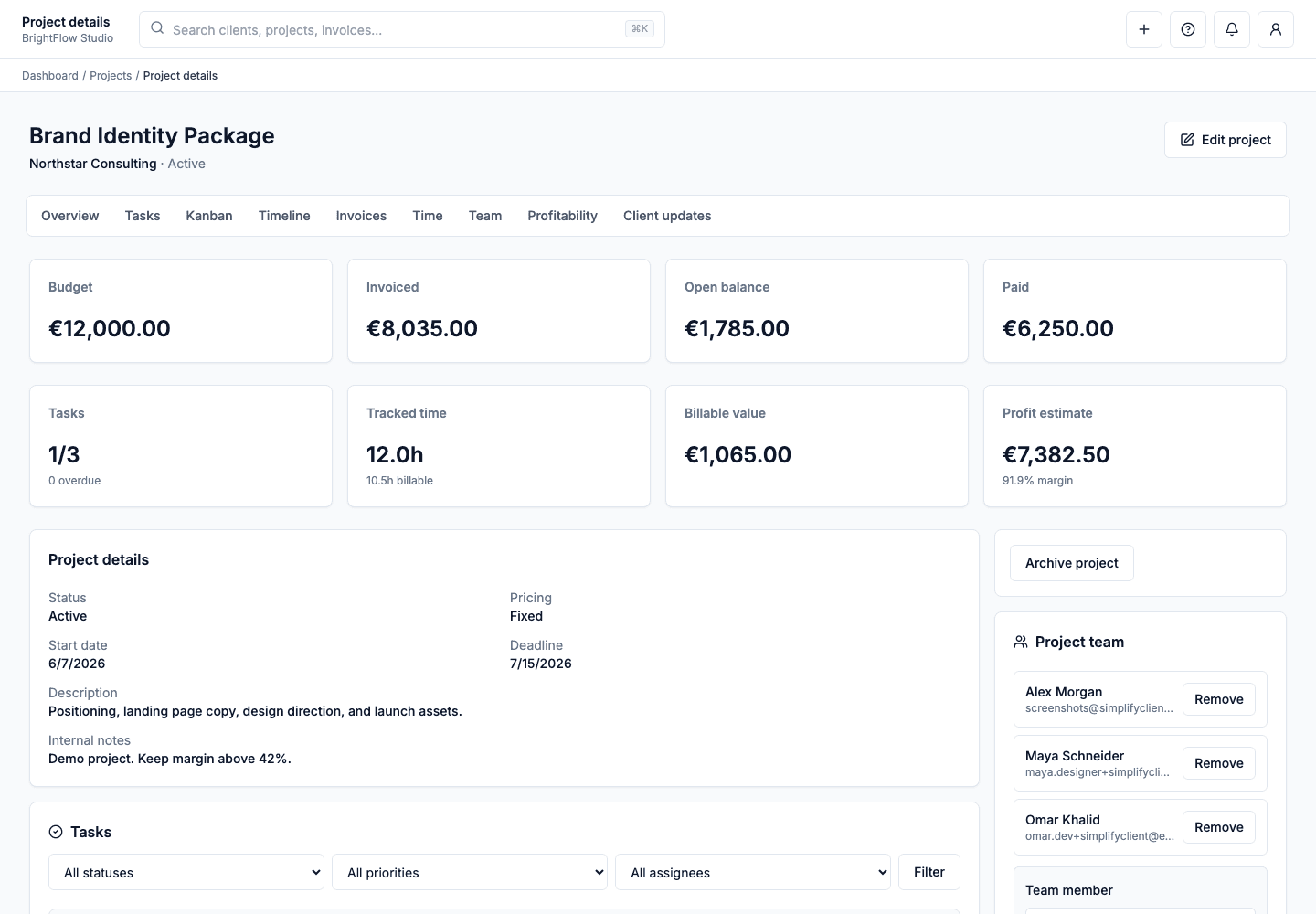Screen dimensions: 1316x914
Task: Click the €12,000.00 budget value
Action: pos(110,328)
